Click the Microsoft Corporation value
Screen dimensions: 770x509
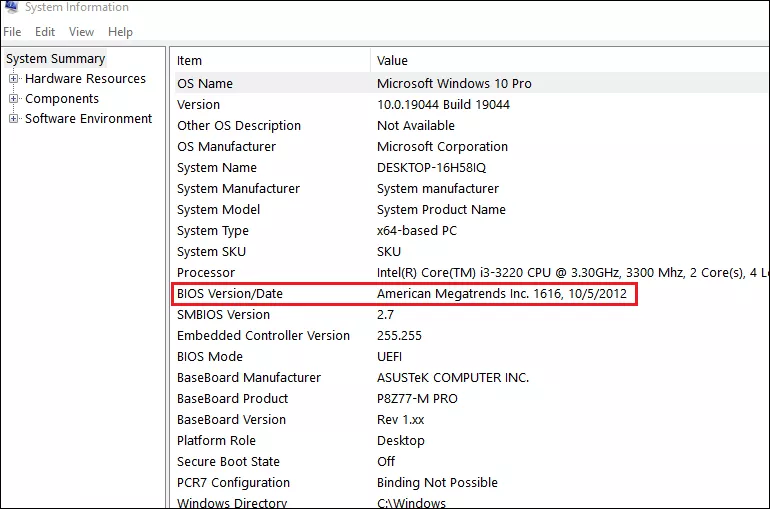pyautogui.click(x=442, y=147)
